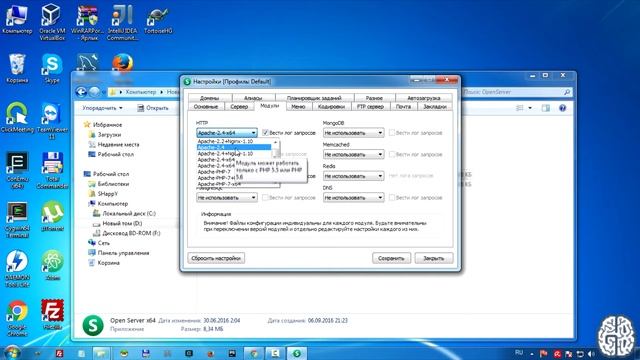640x360 pixels.
Task: Select Загрузки in Explorer navigation tree
Action: 109,135
